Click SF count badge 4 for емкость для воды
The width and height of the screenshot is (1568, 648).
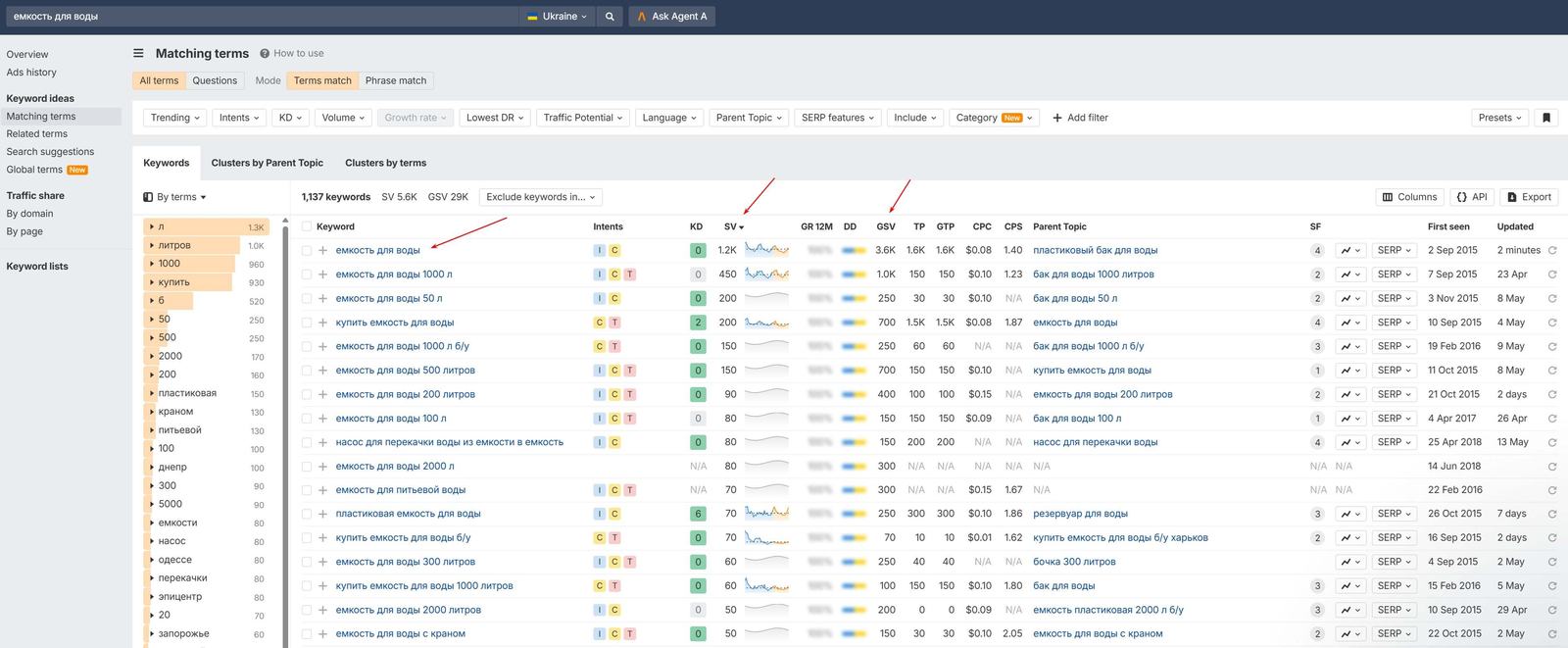pyautogui.click(x=1317, y=251)
